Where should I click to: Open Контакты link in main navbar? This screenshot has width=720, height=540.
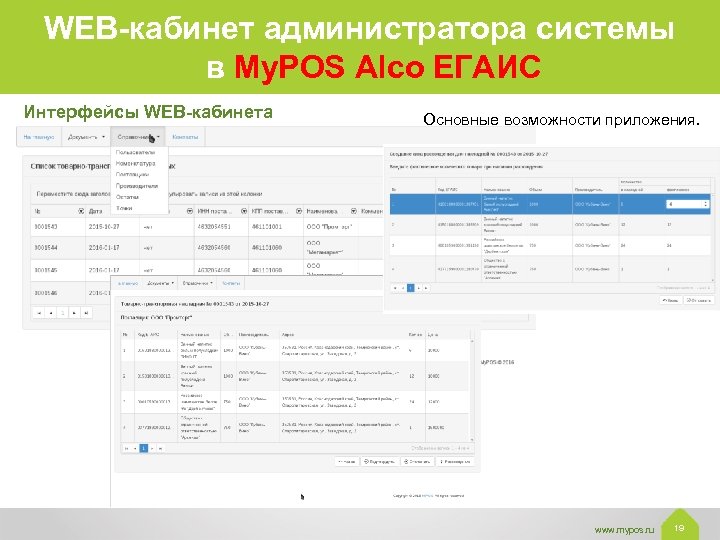[x=185, y=137]
